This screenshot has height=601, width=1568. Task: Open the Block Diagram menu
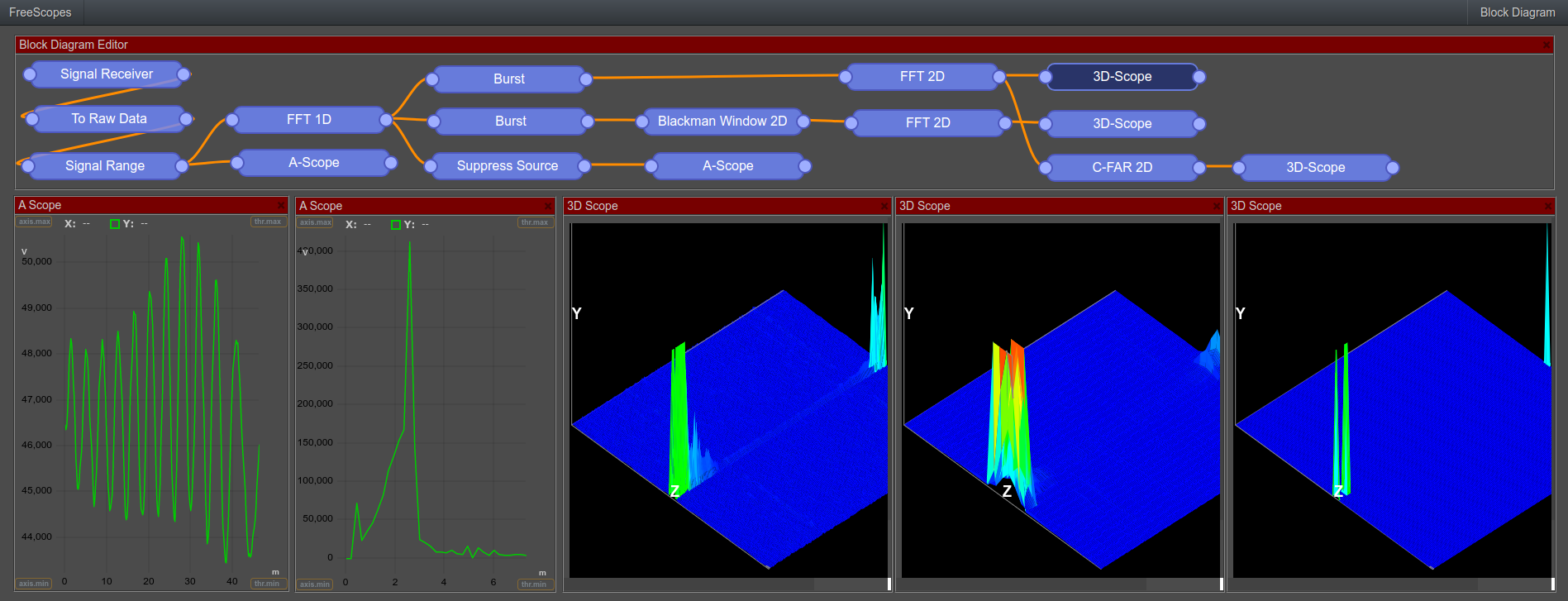point(1517,12)
